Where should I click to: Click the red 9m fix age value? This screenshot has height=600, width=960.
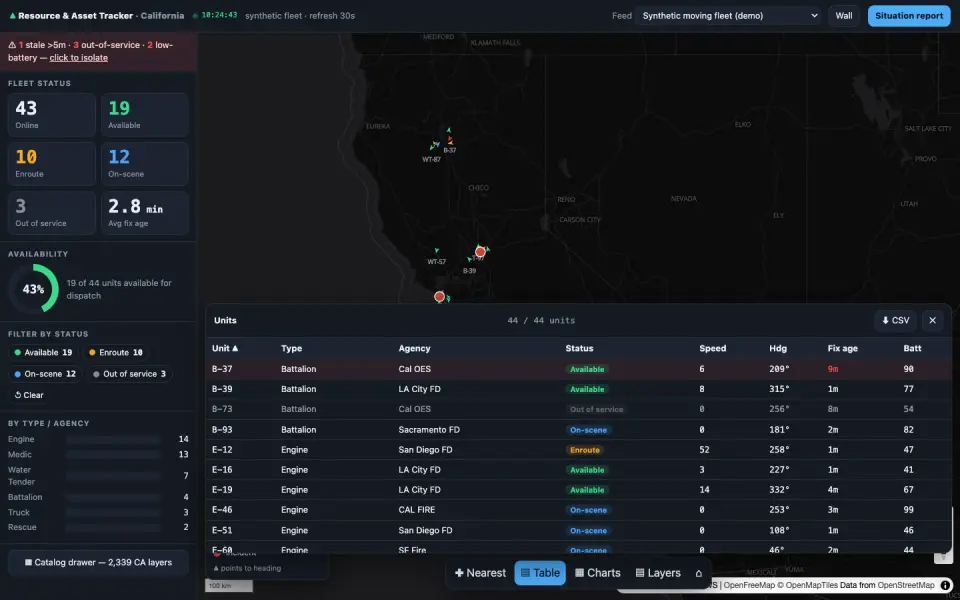(833, 369)
